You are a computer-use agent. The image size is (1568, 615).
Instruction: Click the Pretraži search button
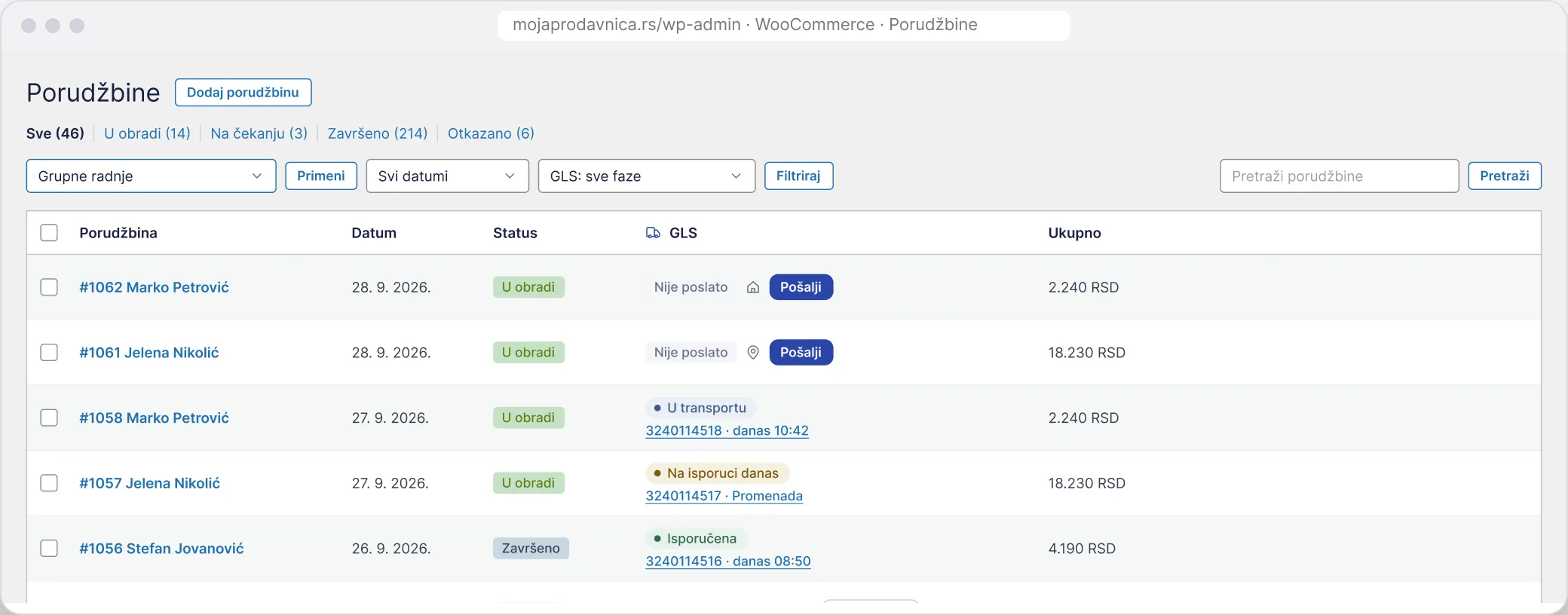(1504, 176)
